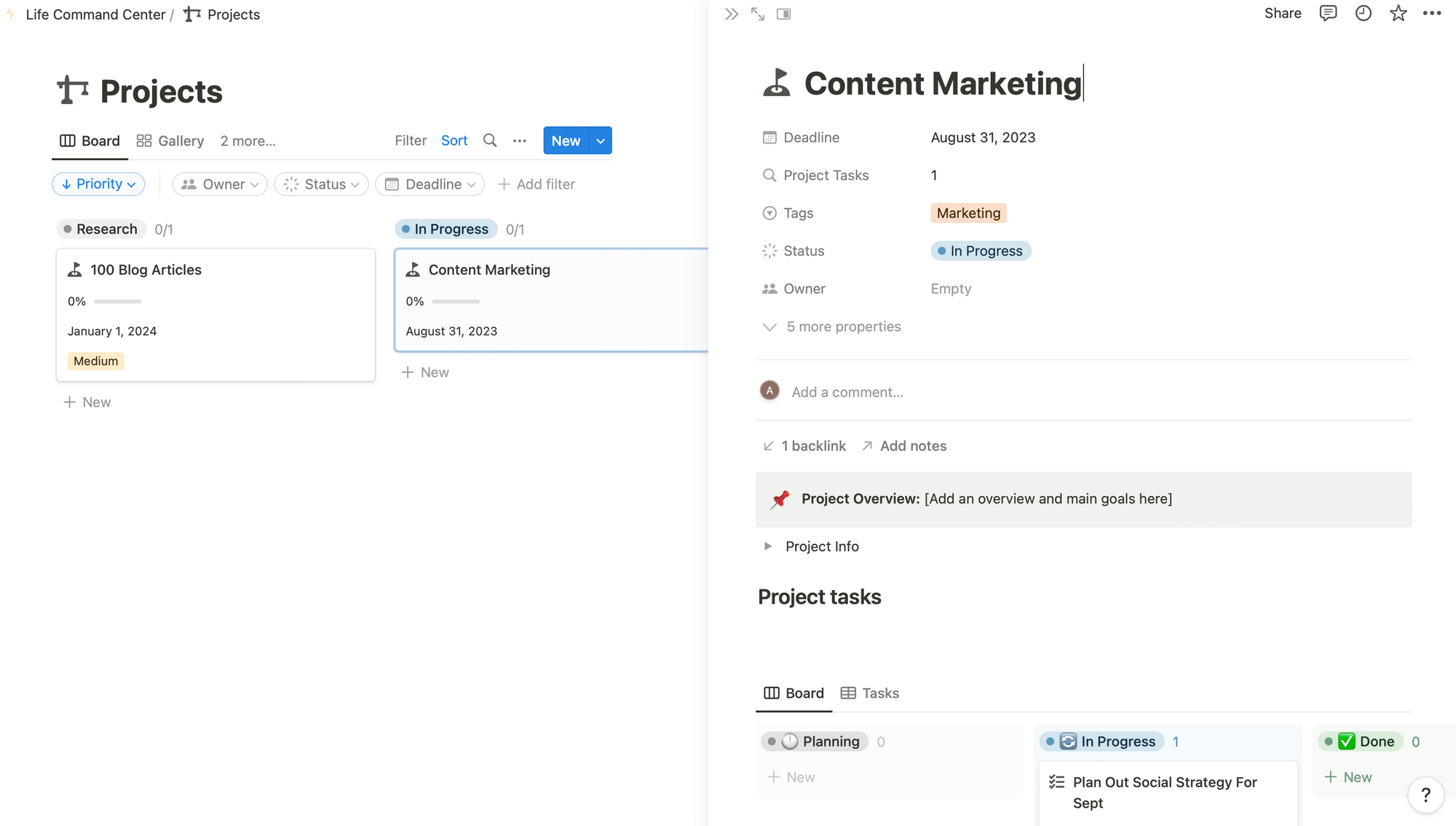Click the 0% progress bar on 100 Blog Articles

coord(117,301)
